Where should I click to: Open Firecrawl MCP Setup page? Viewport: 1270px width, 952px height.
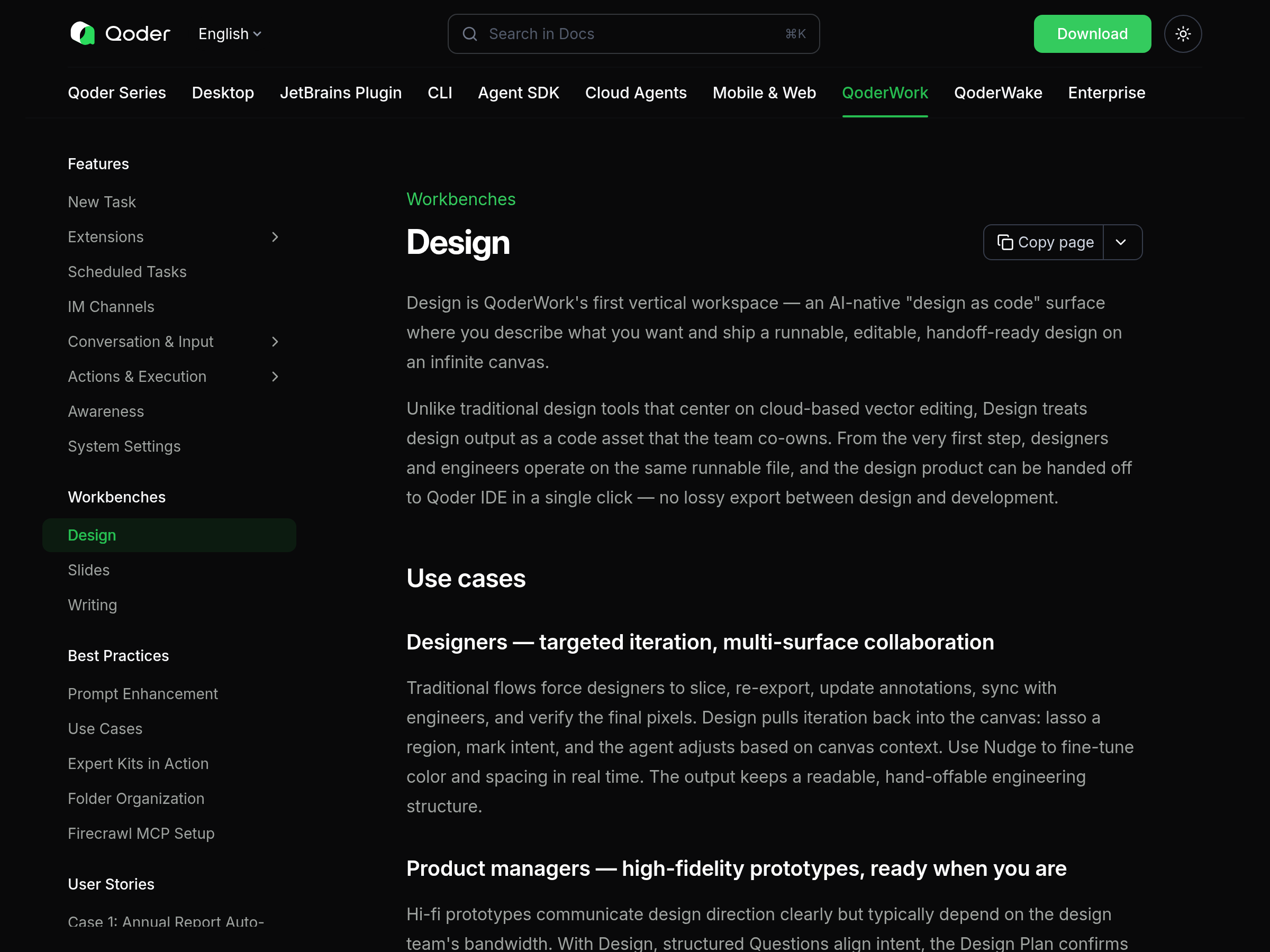point(141,834)
